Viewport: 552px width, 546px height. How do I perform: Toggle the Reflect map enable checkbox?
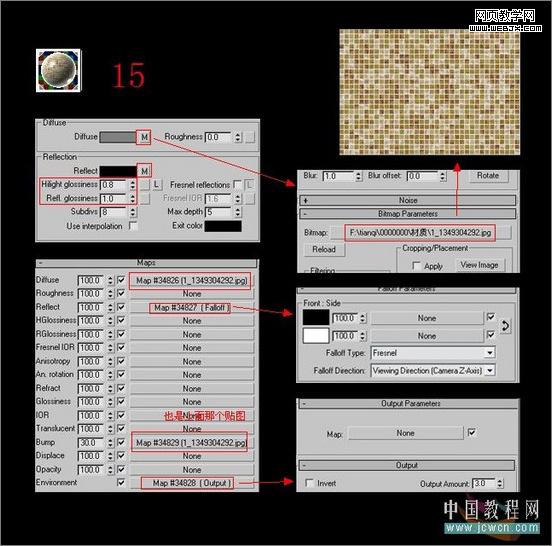click(121, 307)
